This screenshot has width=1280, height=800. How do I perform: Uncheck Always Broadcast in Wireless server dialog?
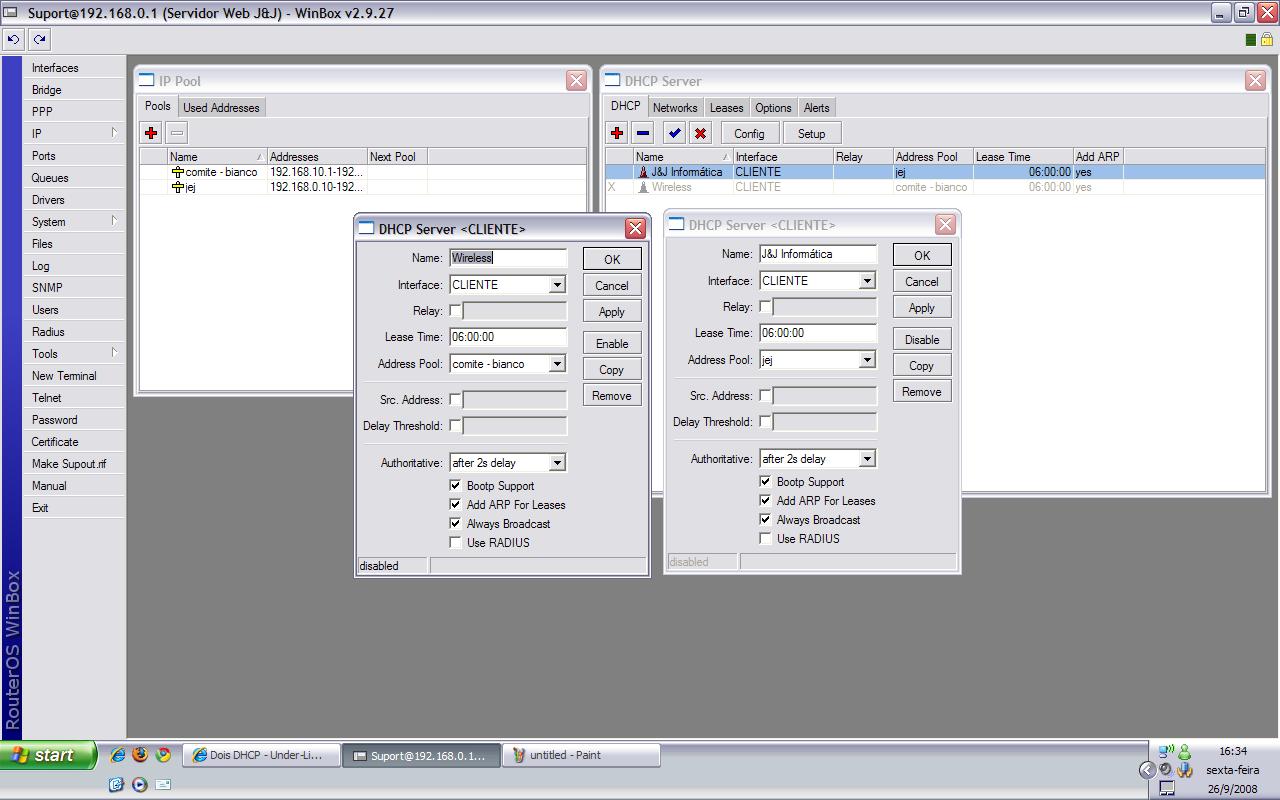pyautogui.click(x=456, y=524)
